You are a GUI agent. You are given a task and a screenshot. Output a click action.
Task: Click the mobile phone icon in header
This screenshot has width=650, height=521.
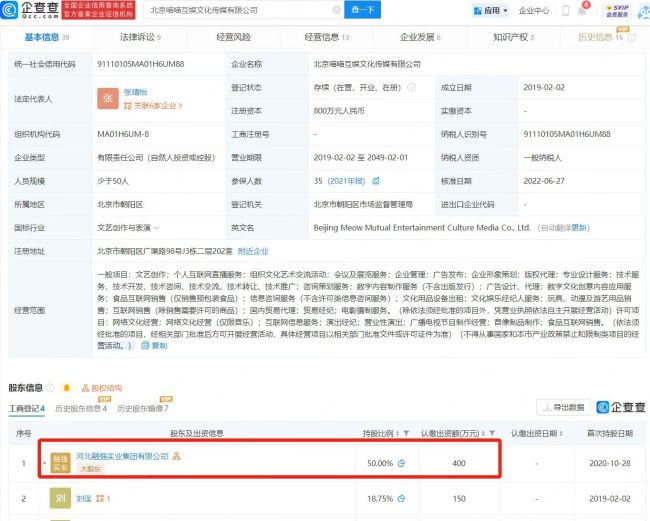coord(565,11)
